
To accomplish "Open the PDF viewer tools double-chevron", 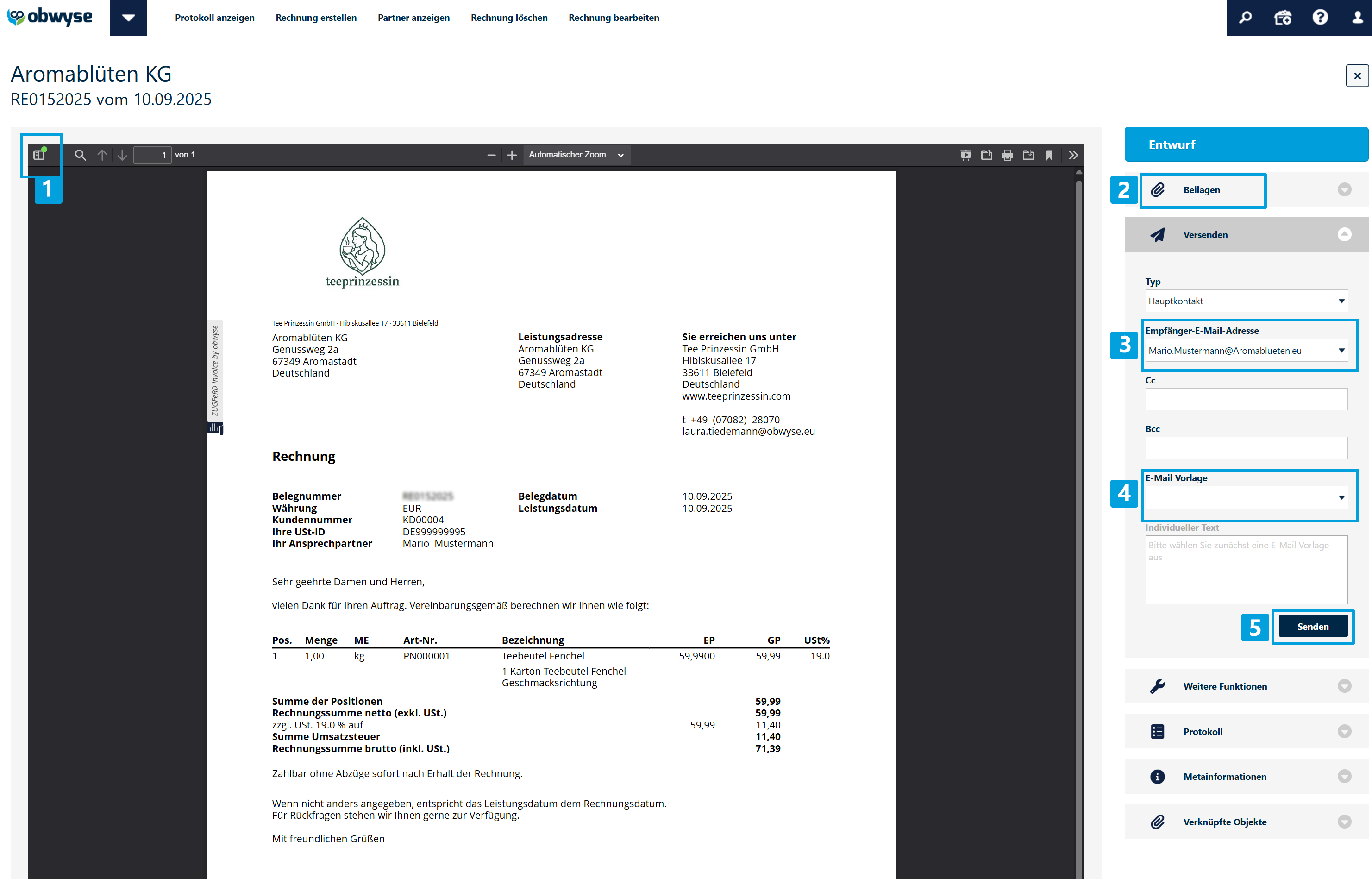I will click(x=1073, y=155).
